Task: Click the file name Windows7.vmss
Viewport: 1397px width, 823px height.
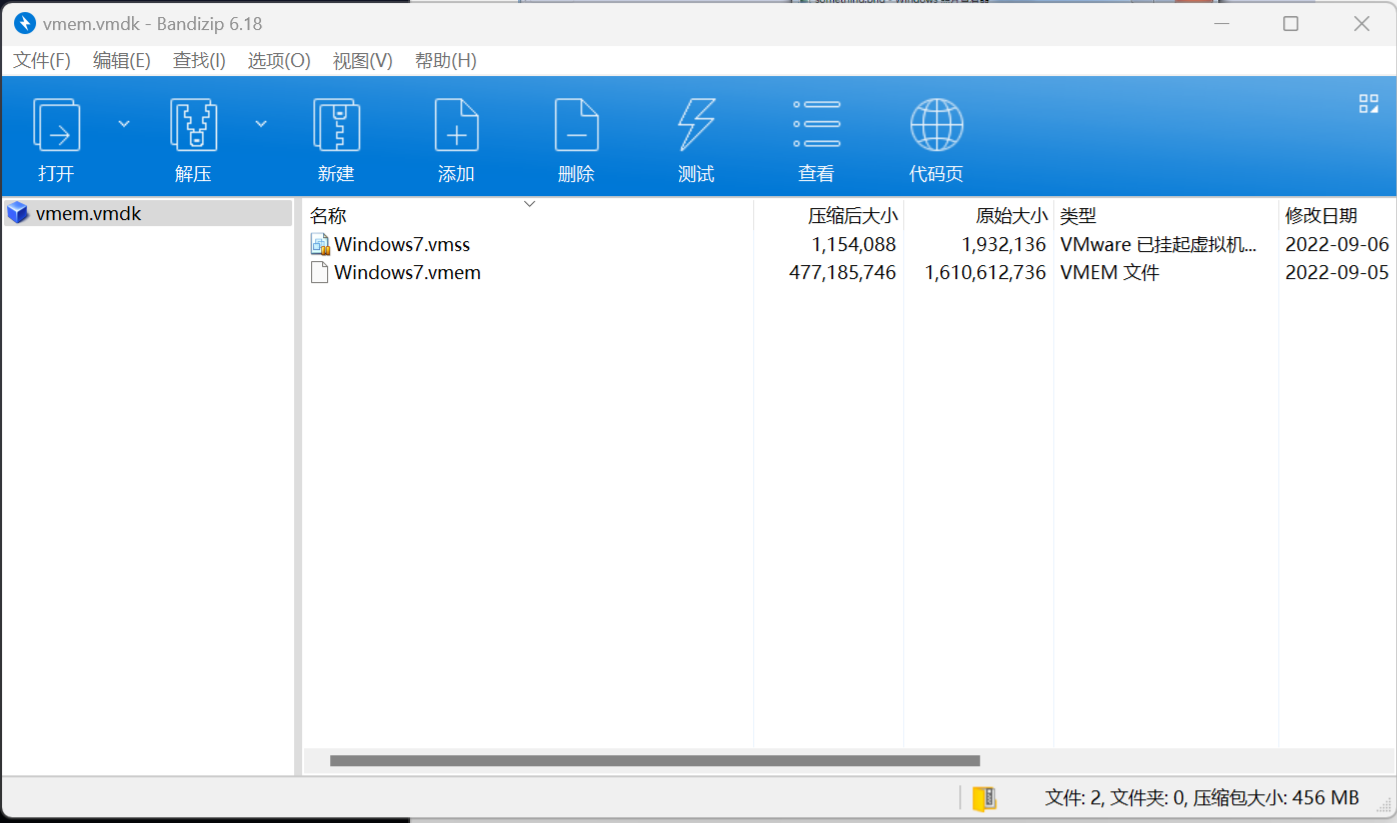Action: pyautogui.click(x=402, y=244)
